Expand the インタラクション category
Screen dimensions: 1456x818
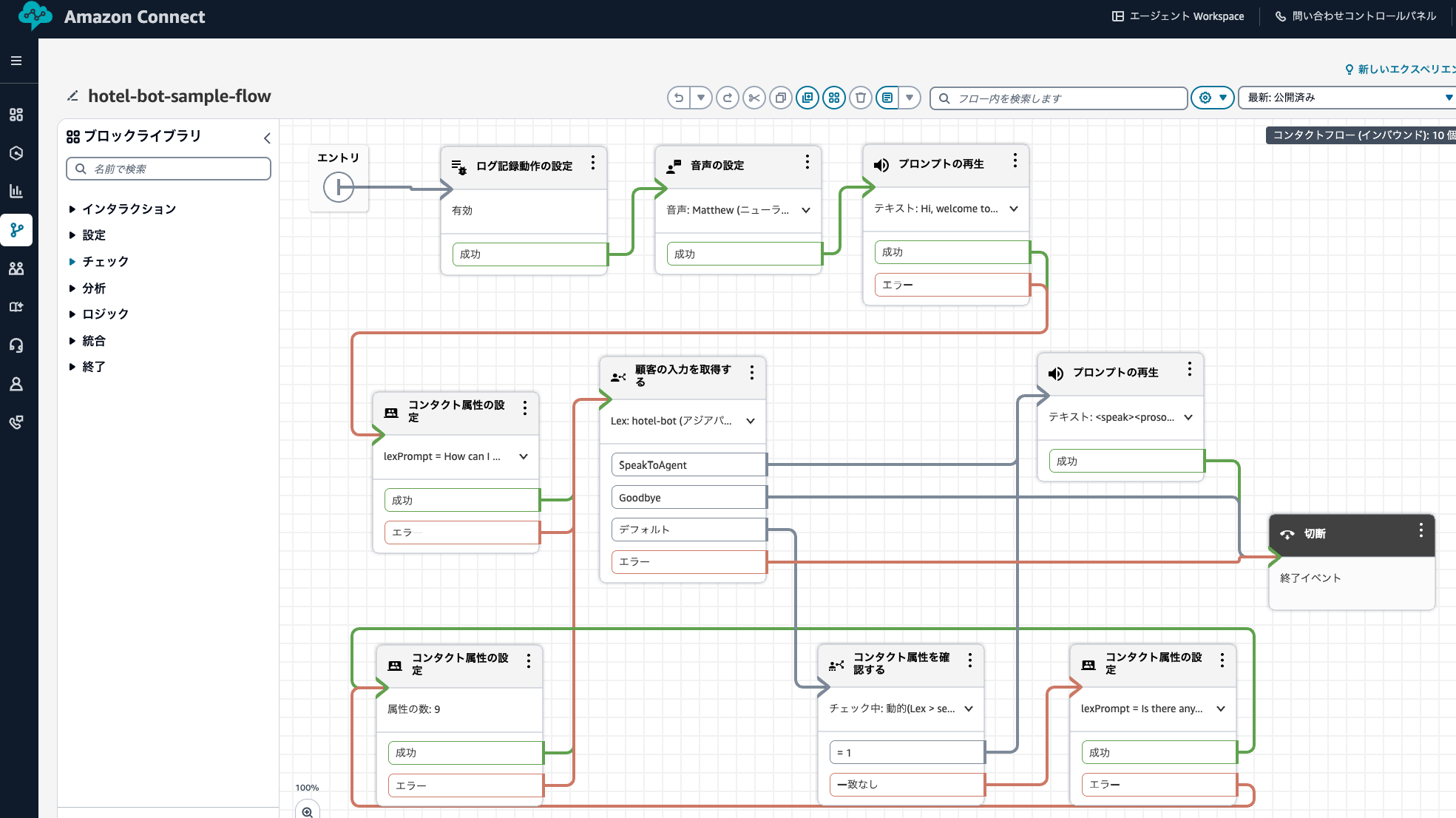click(129, 209)
